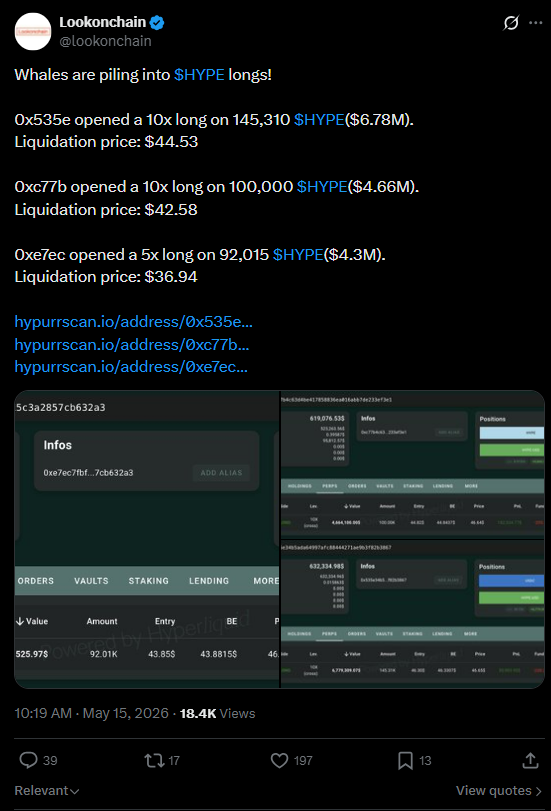Click the bookmark count 13
This screenshot has width=551, height=811.
click(425, 760)
